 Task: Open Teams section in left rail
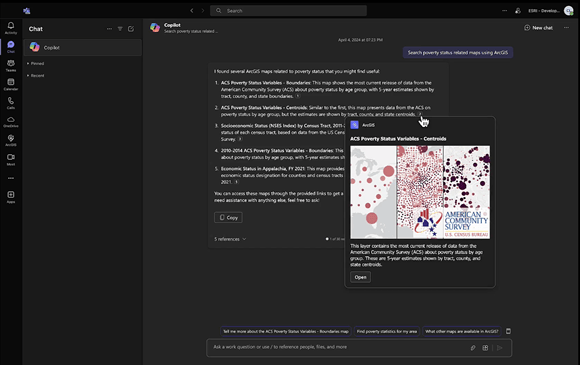[x=11, y=65]
